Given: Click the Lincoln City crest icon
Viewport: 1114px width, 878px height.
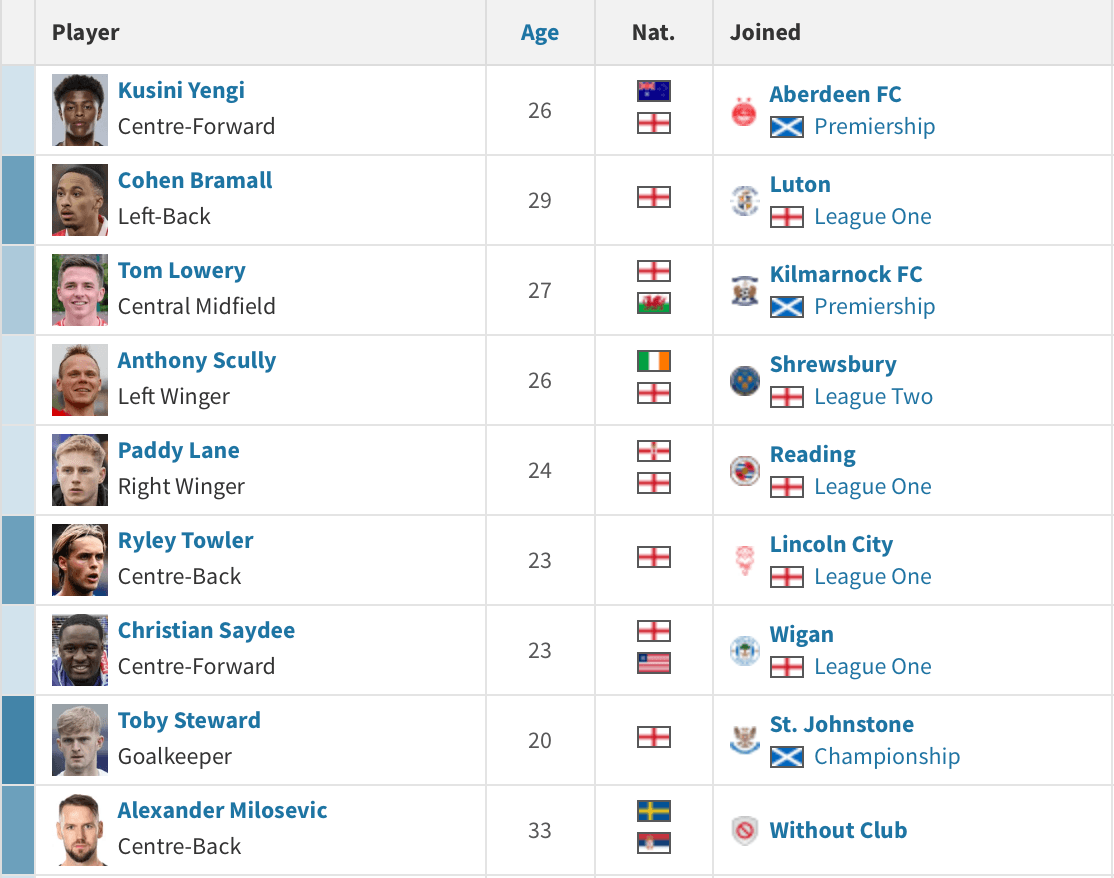Looking at the screenshot, I should [745, 560].
